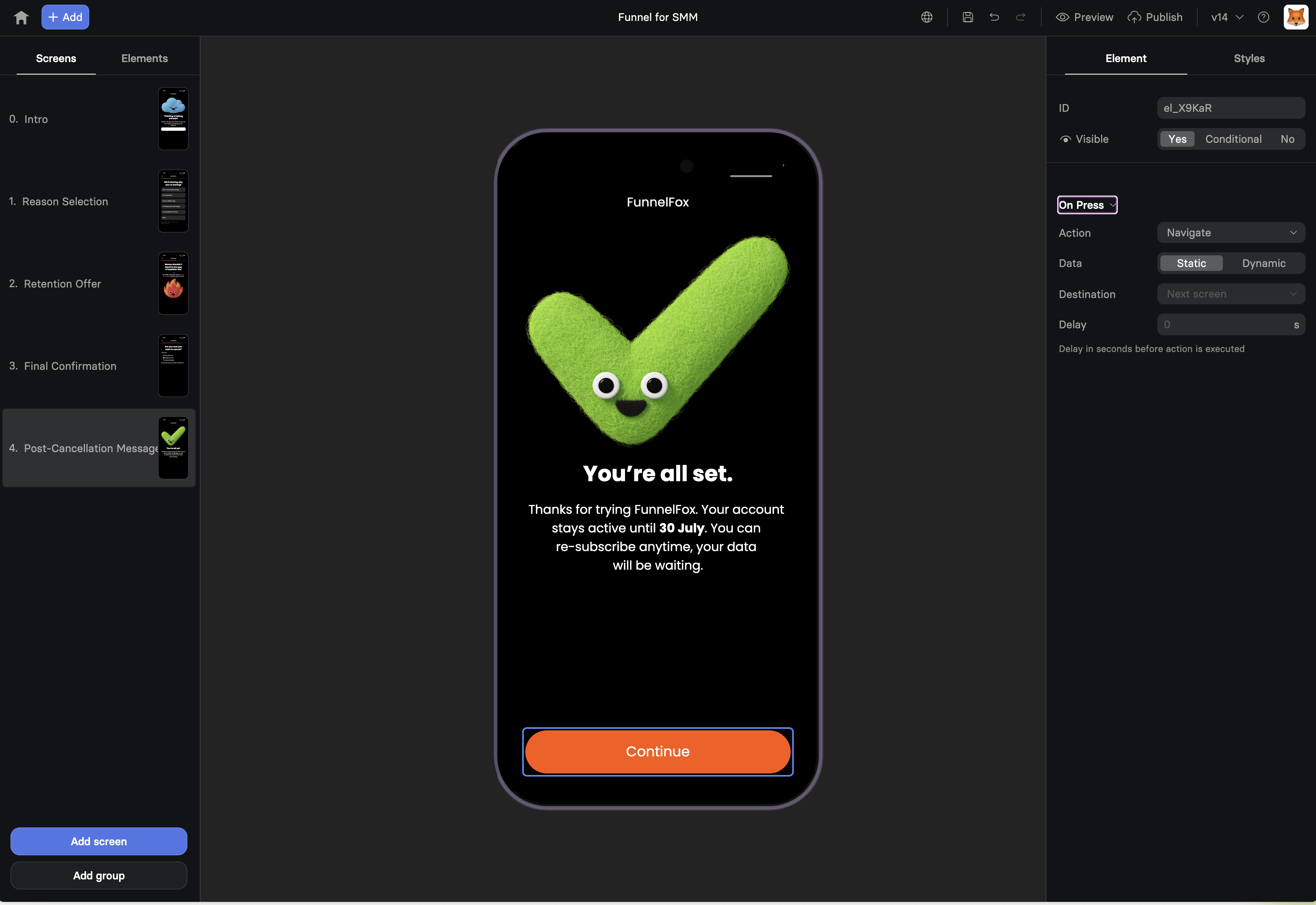
Task: Set Visible to No
Action: (1287, 139)
